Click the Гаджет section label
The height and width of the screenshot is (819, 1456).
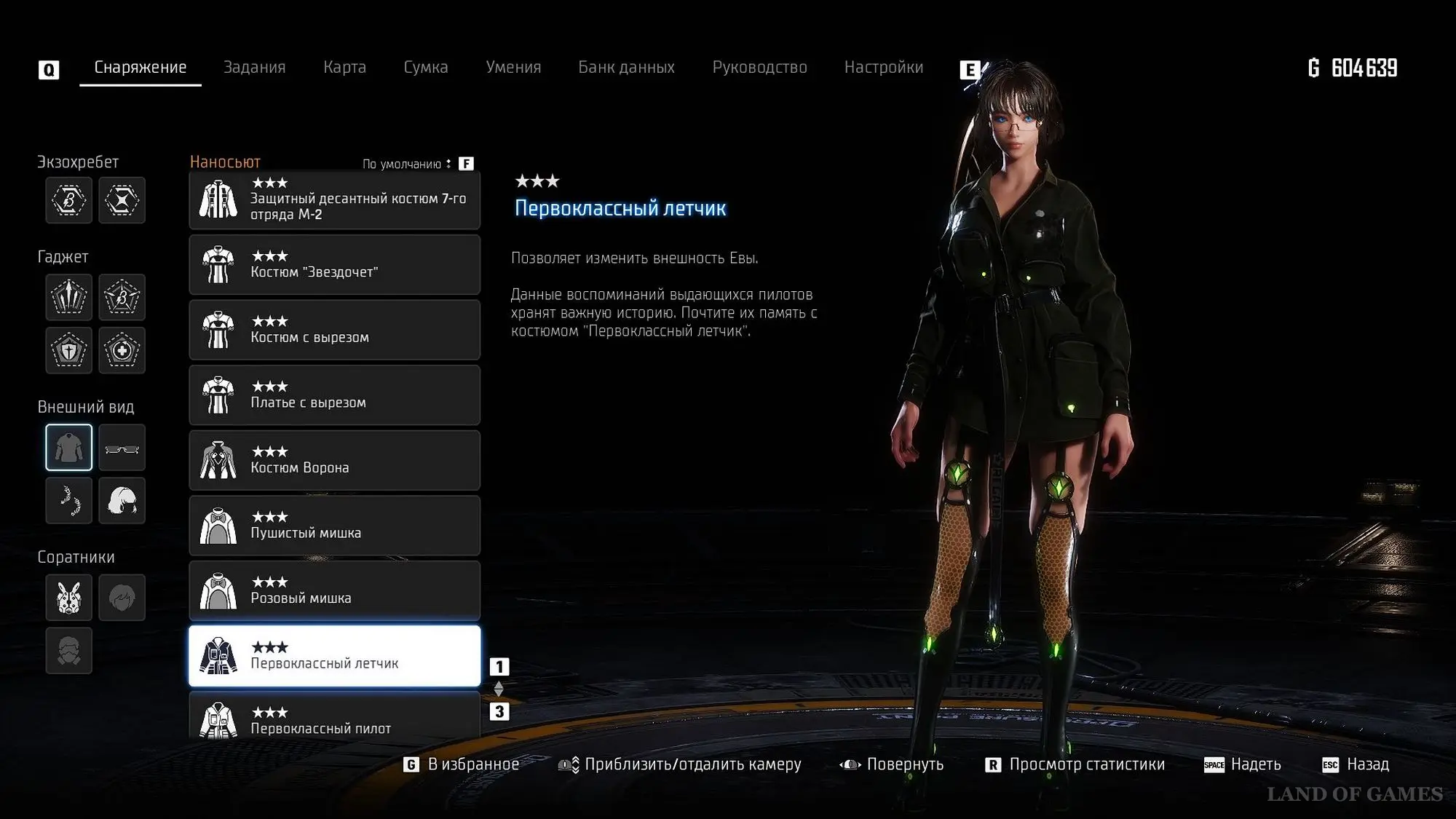tap(63, 256)
